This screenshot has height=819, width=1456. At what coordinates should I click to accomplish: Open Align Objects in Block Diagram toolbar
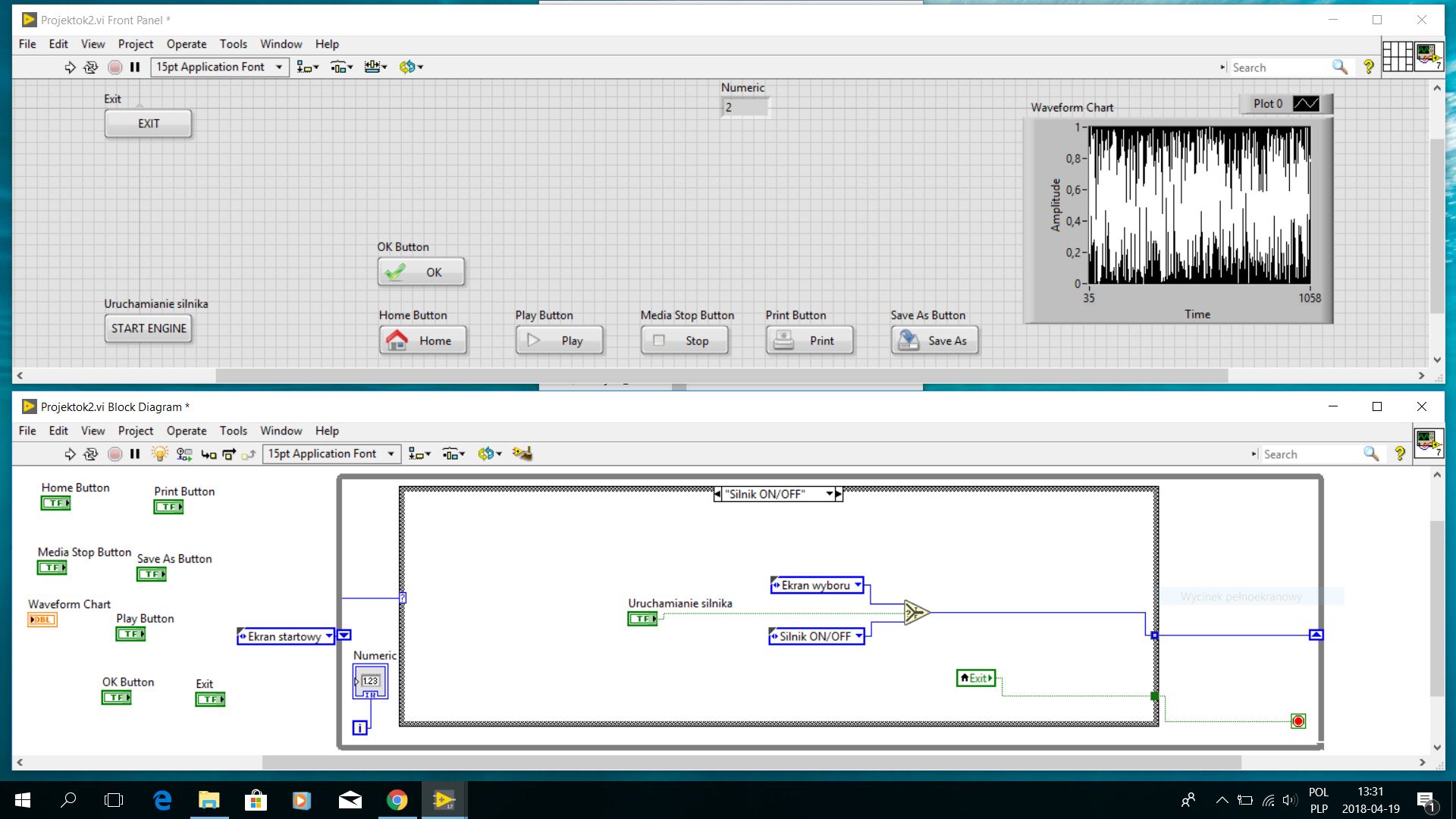pos(419,454)
